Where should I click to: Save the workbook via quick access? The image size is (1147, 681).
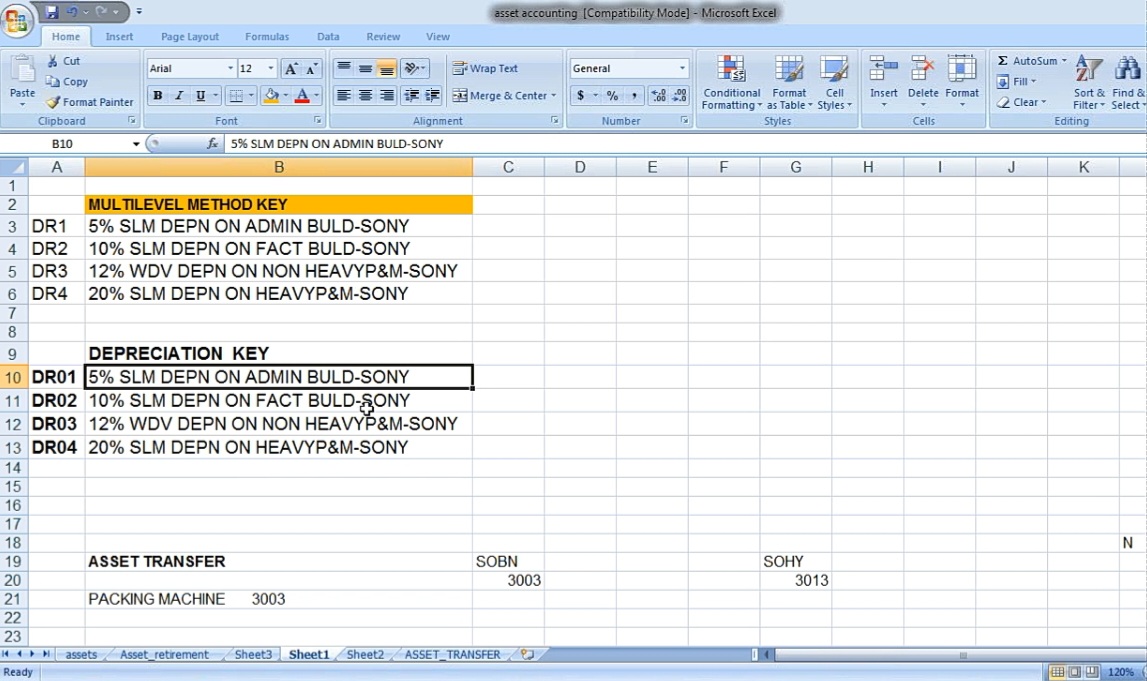pyautogui.click(x=51, y=12)
